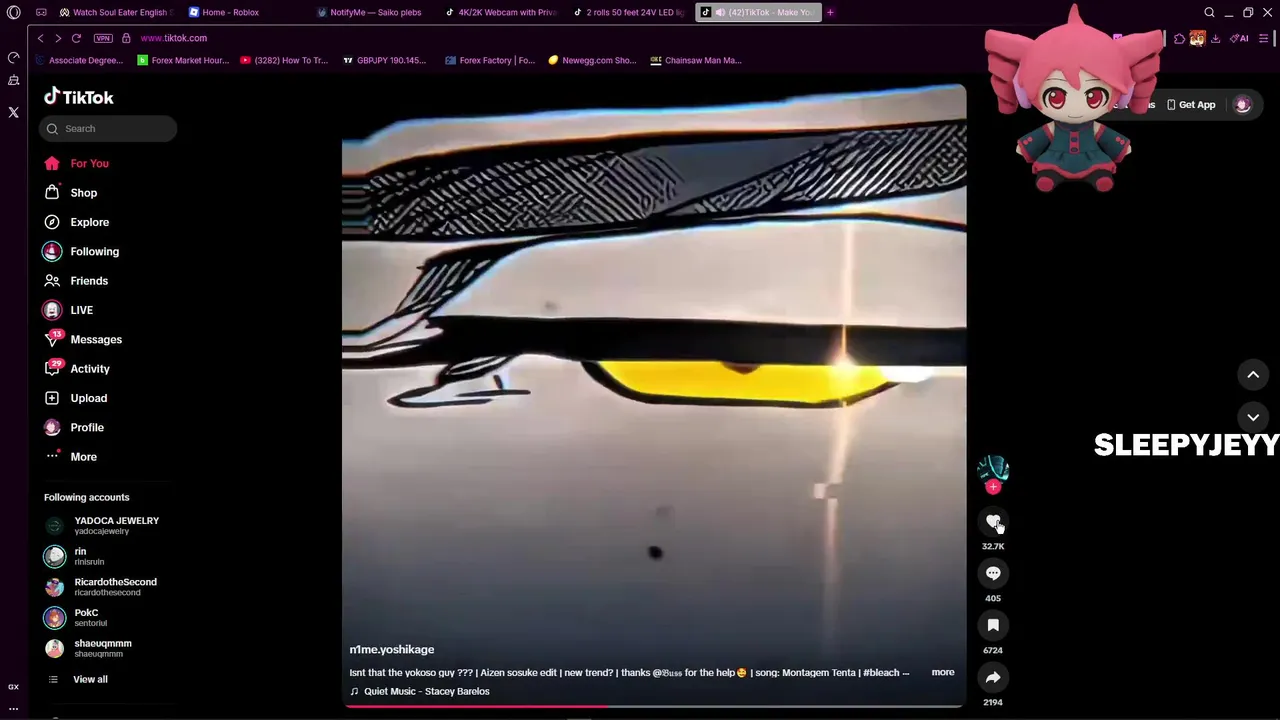Open Messages inbox
Viewport: 1280px width, 720px height.
83,340
